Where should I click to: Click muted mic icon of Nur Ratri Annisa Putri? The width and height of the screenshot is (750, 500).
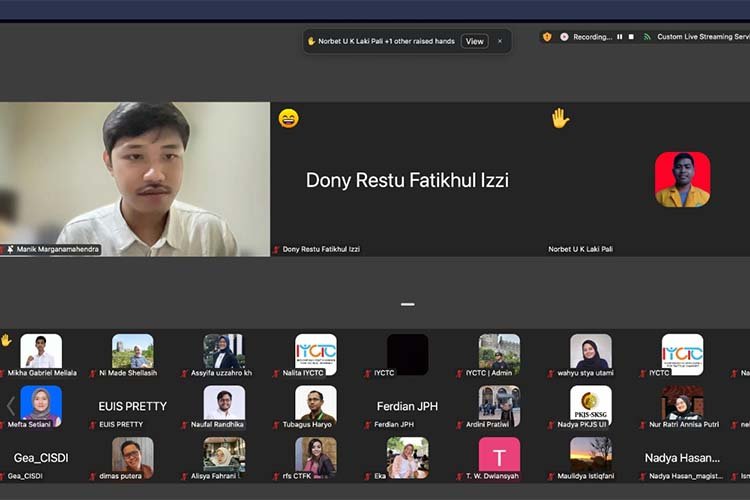[x=643, y=425]
